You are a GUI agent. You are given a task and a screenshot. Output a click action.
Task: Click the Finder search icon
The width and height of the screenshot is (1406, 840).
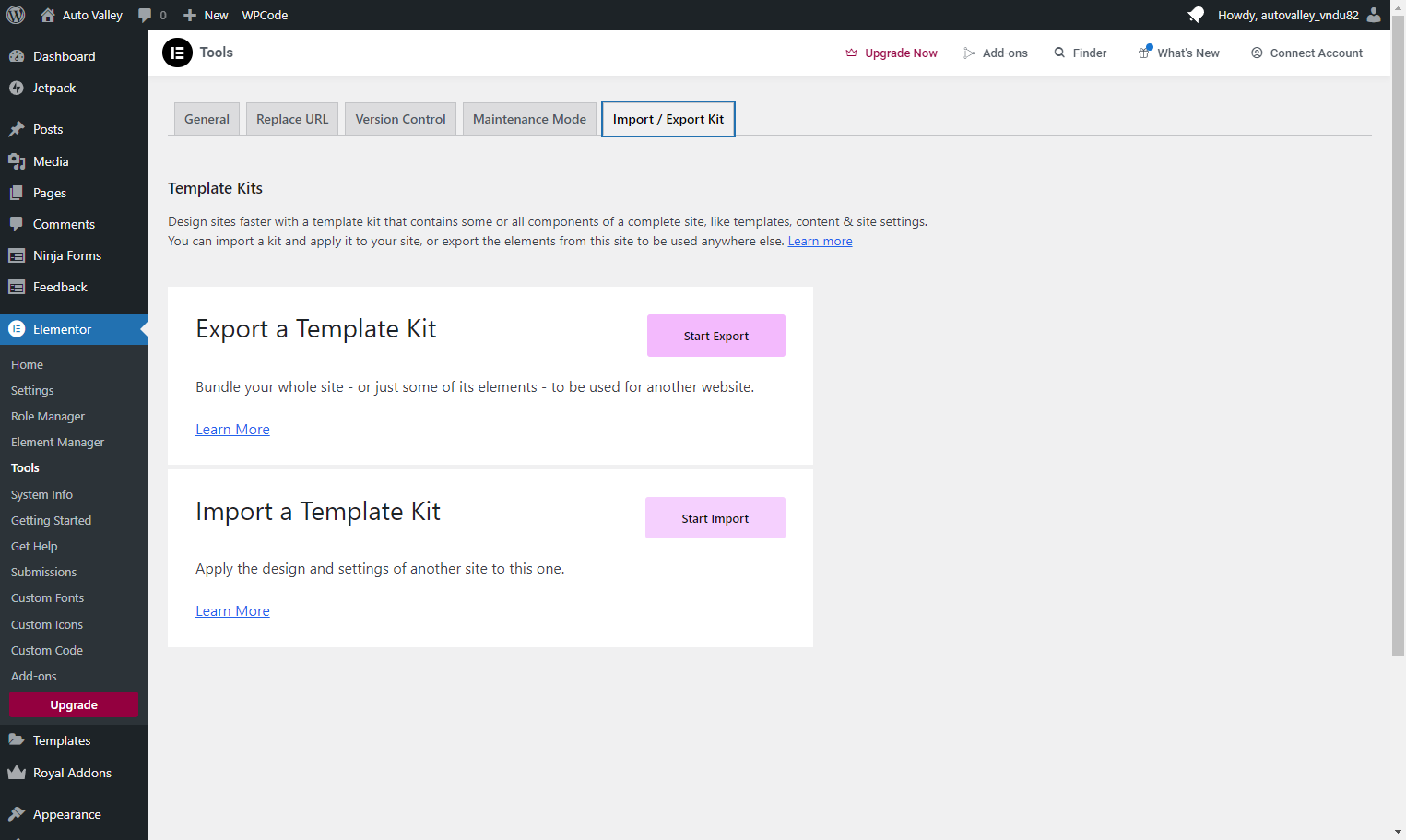[x=1060, y=53]
